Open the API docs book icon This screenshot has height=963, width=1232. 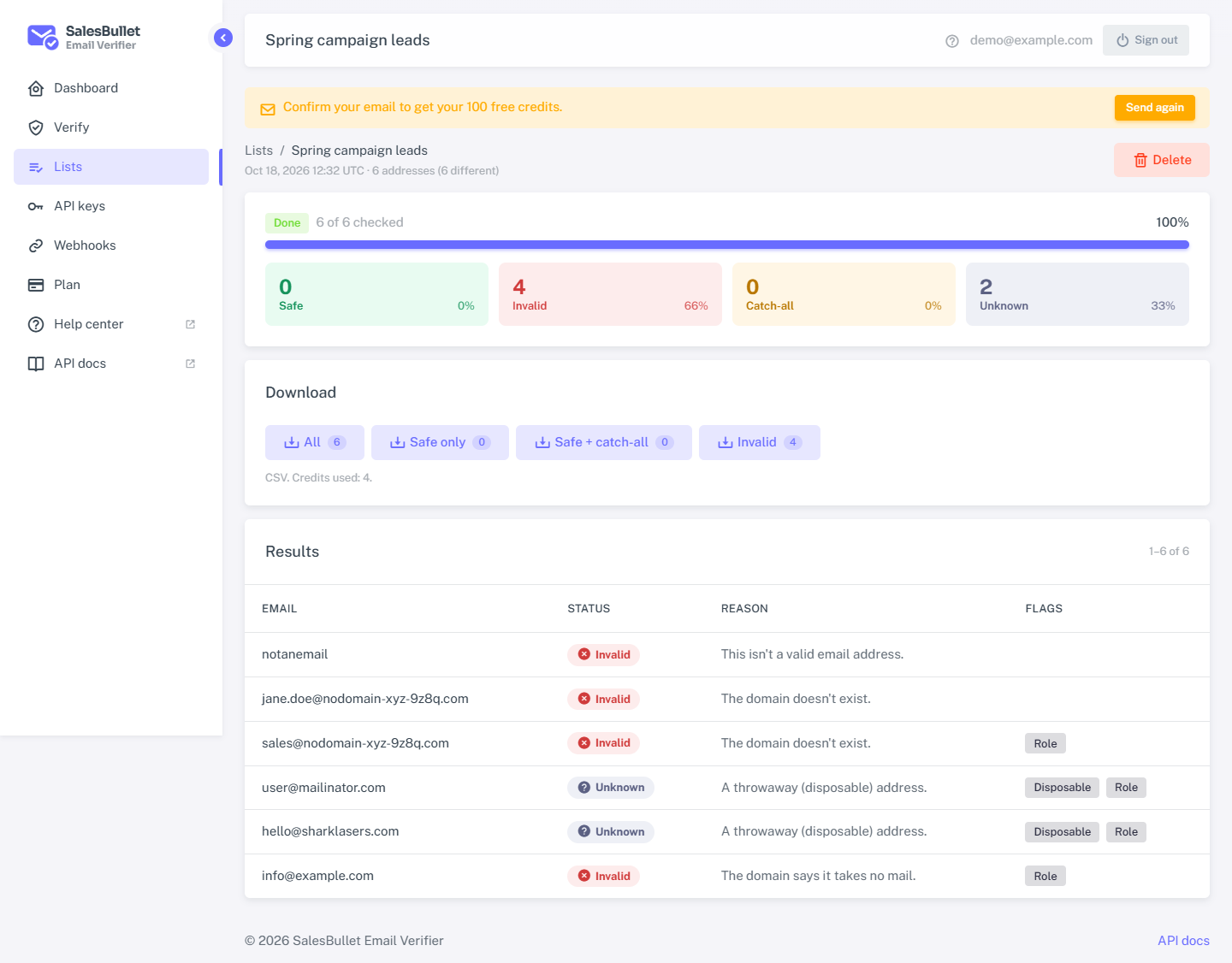[x=36, y=363]
